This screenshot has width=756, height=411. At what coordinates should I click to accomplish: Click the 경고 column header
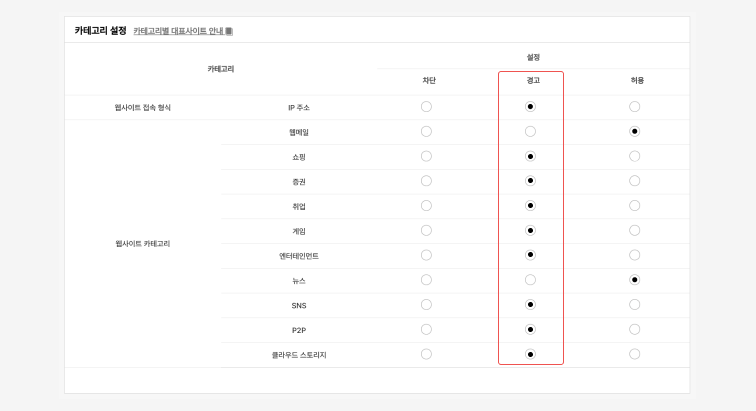(x=533, y=81)
